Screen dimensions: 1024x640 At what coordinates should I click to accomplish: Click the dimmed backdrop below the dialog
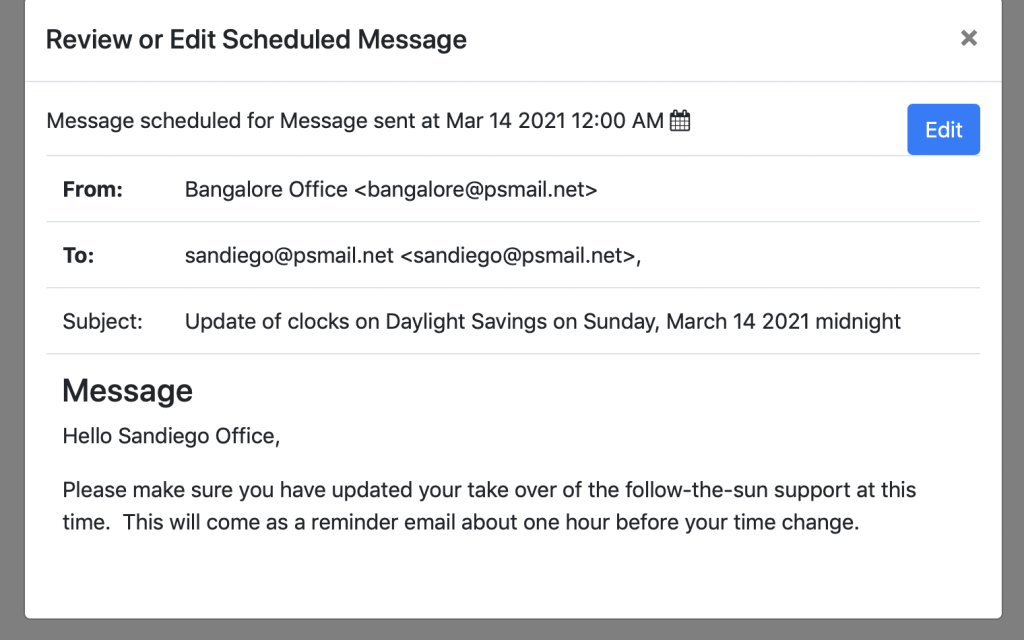click(x=512, y=630)
